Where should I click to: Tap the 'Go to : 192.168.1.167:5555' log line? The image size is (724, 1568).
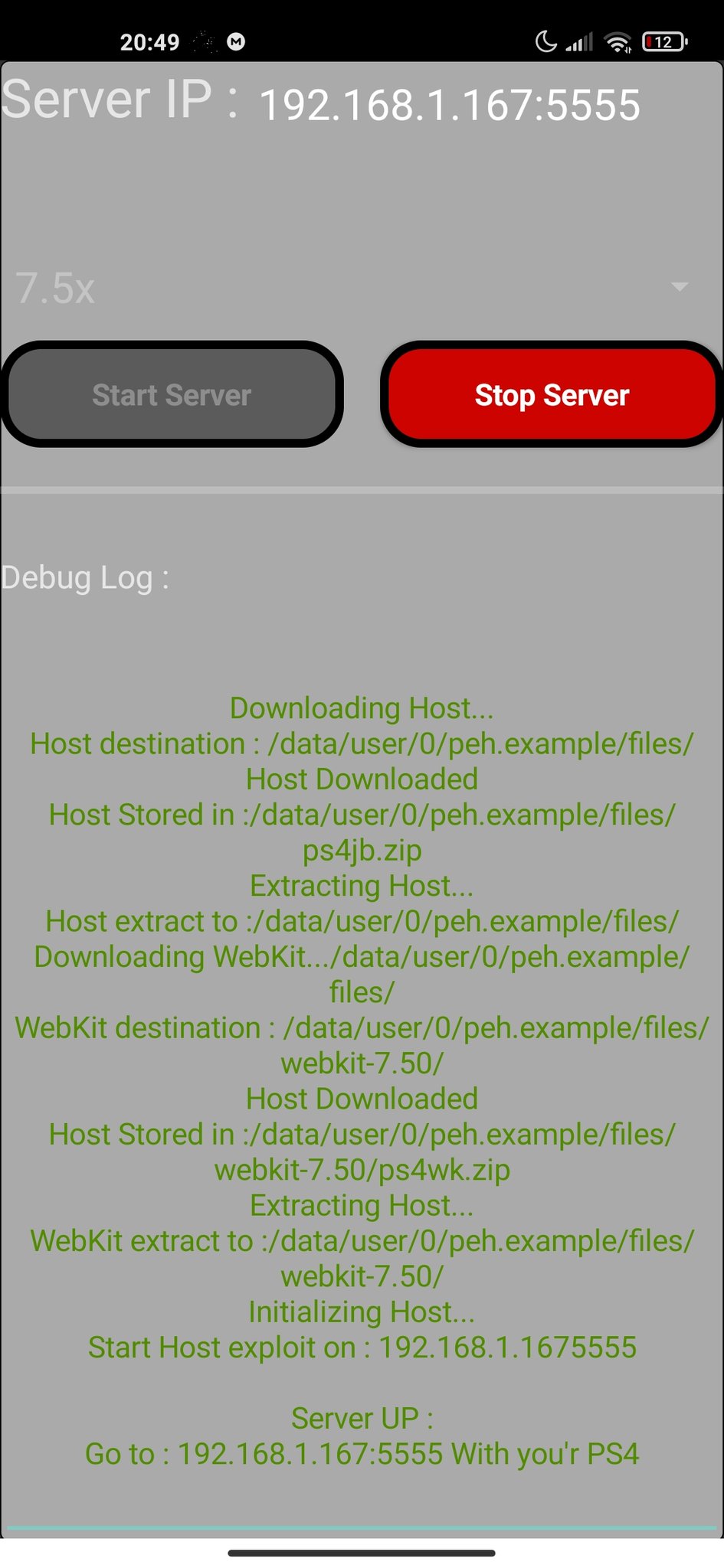(362, 1453)
